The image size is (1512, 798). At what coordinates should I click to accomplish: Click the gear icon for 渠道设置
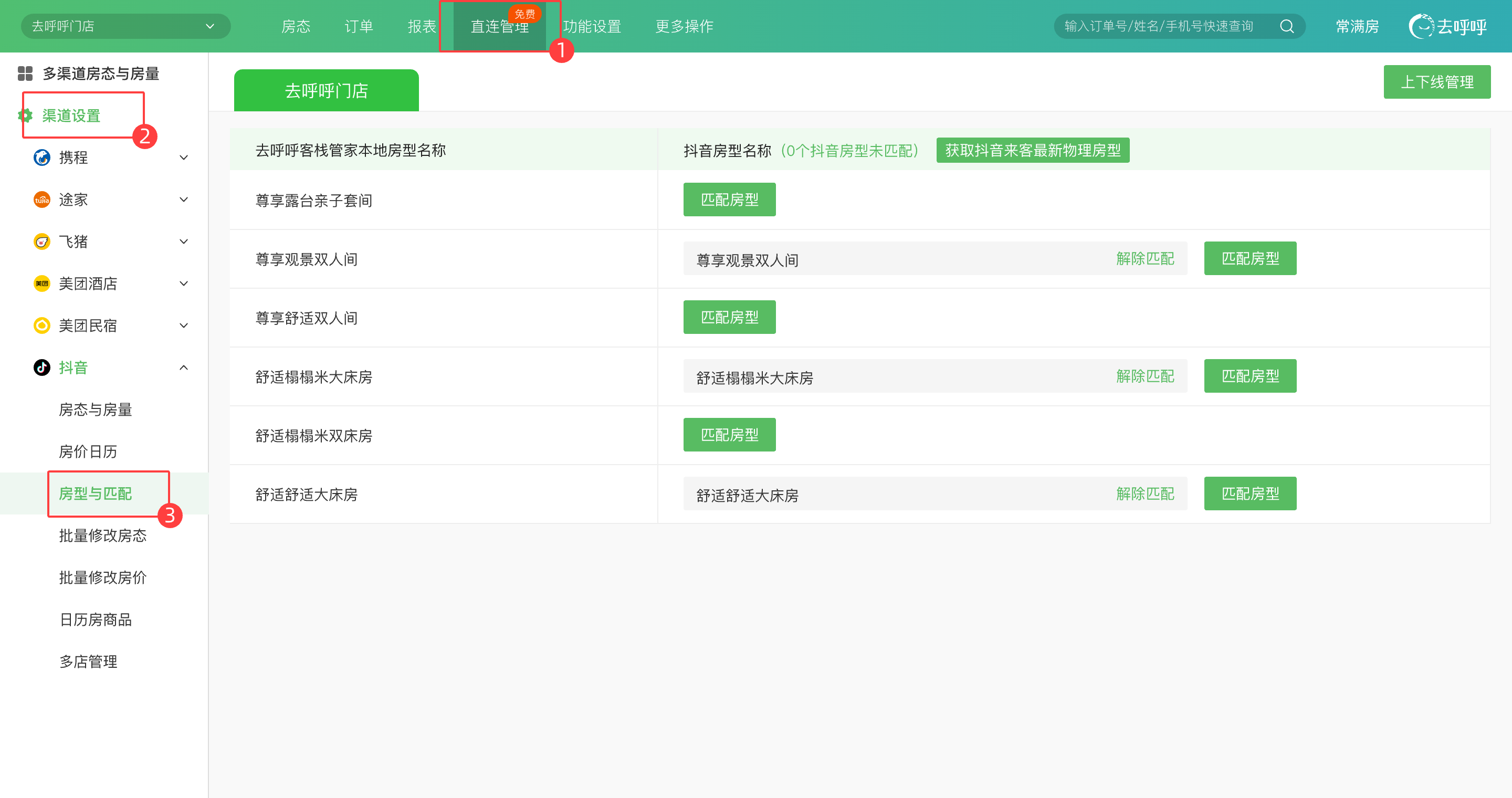(x=25, y=115)
